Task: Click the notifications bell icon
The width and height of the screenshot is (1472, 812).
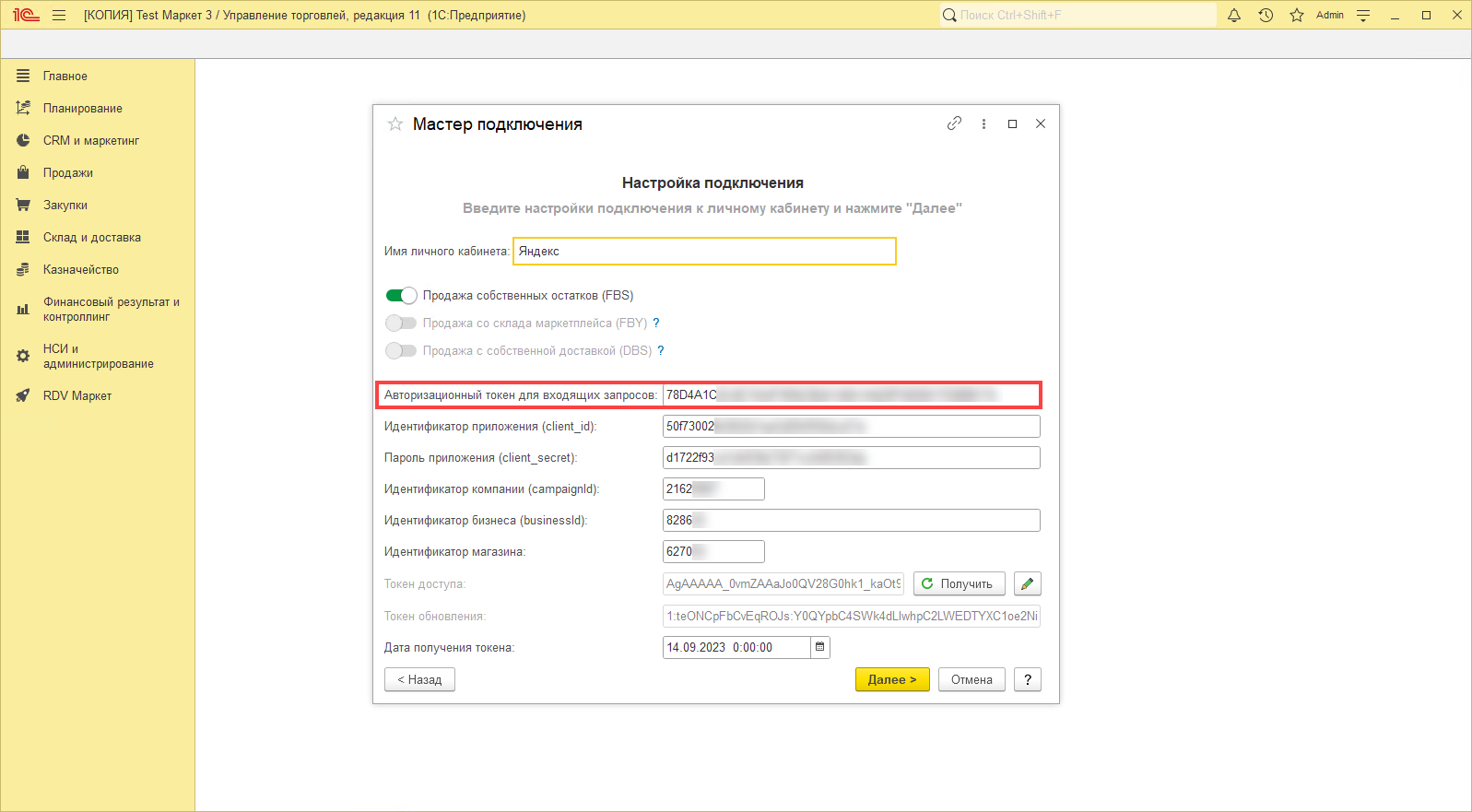Action: [x=1234, y=16]
